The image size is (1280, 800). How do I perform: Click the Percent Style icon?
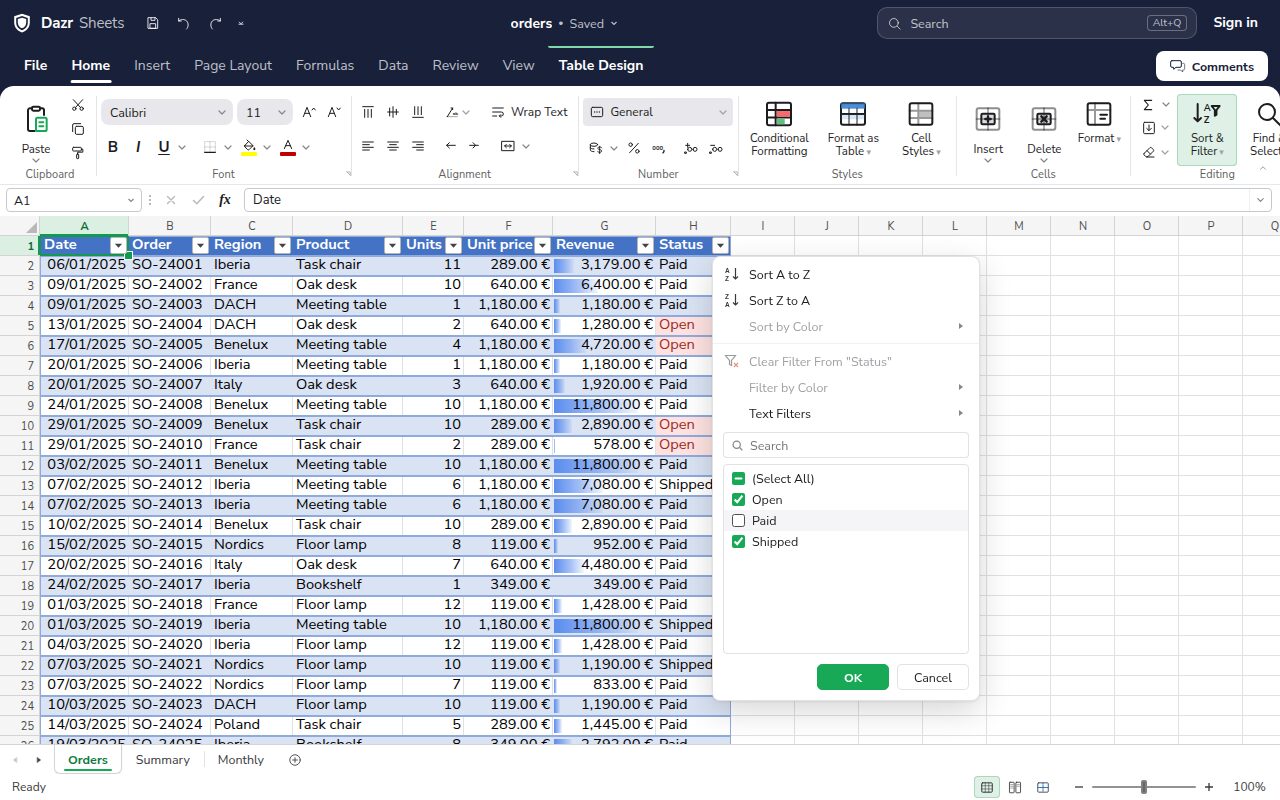click(x=634, y=148)
